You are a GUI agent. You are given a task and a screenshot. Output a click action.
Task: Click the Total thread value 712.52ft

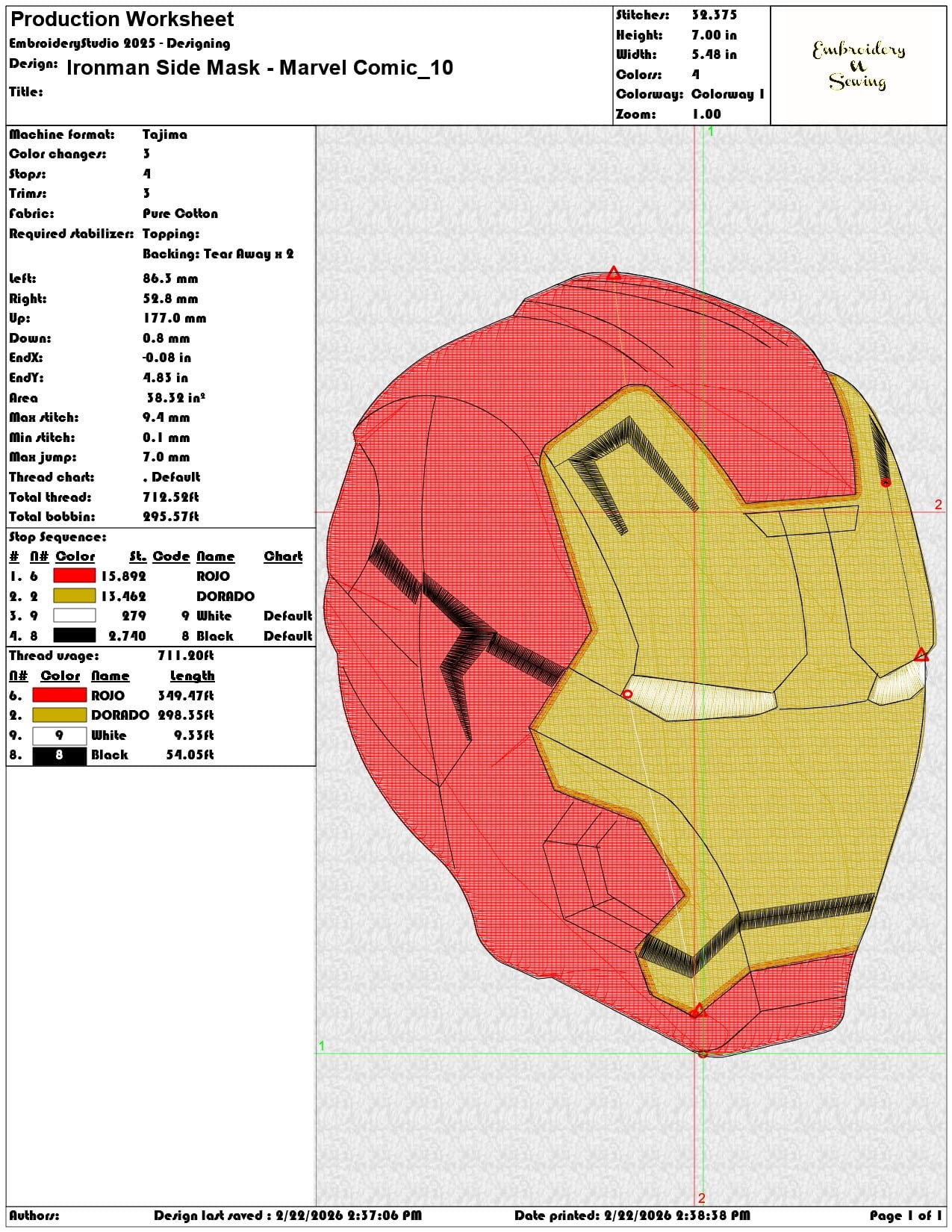171,497
